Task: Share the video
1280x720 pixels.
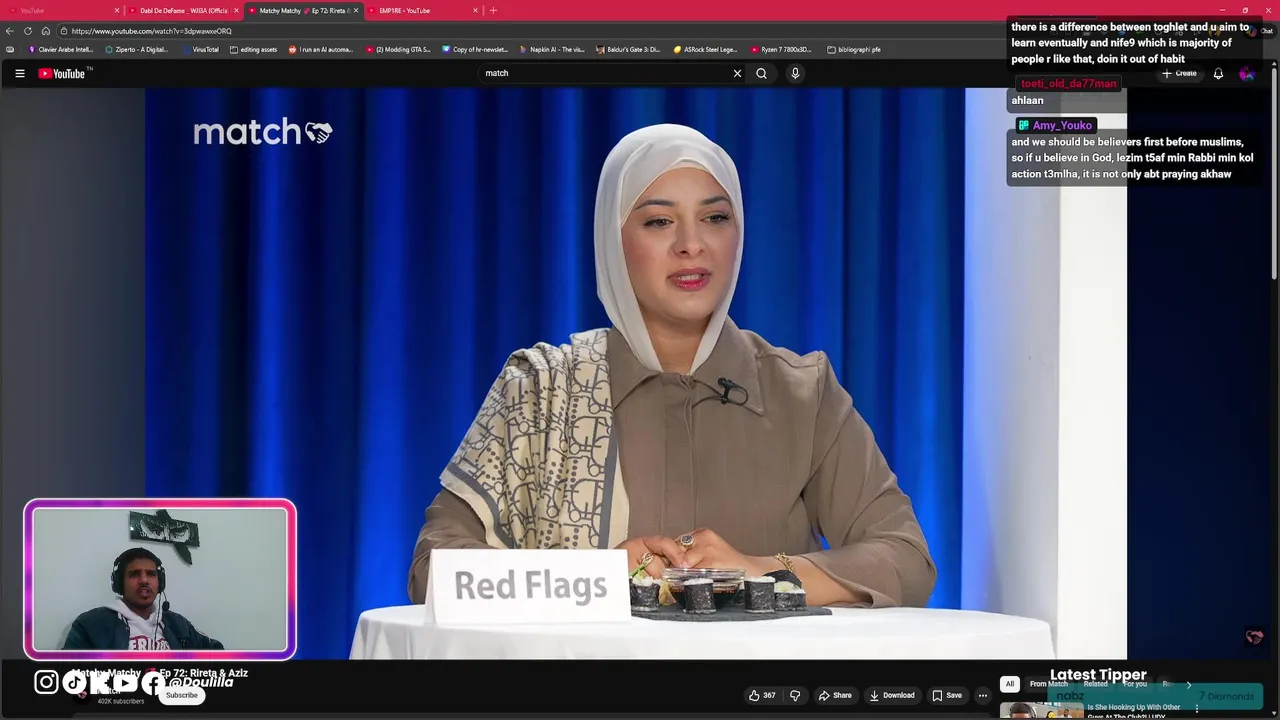Action: pyautogui.click(x=835, y=695)
